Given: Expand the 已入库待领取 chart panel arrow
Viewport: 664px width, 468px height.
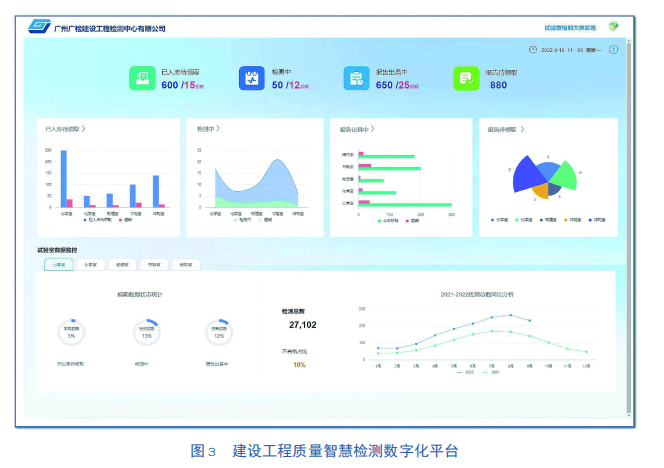Looking at the screenshot, I should (x=84, y=129).
